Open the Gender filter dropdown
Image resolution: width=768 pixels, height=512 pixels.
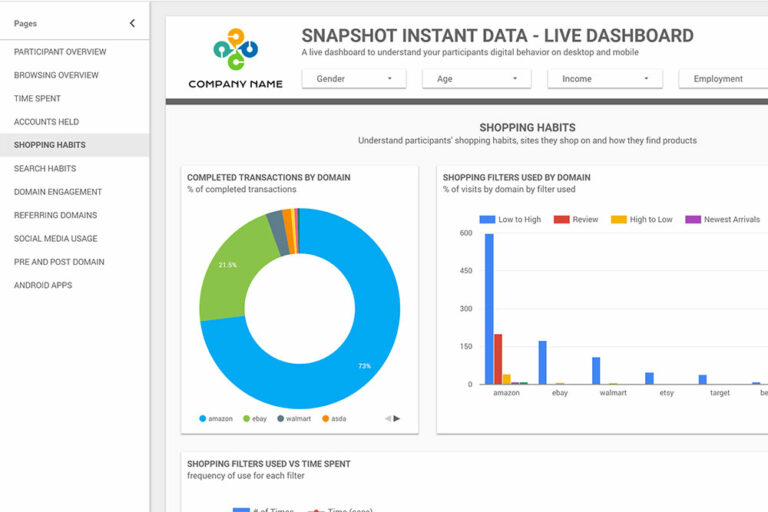[354, 79]
